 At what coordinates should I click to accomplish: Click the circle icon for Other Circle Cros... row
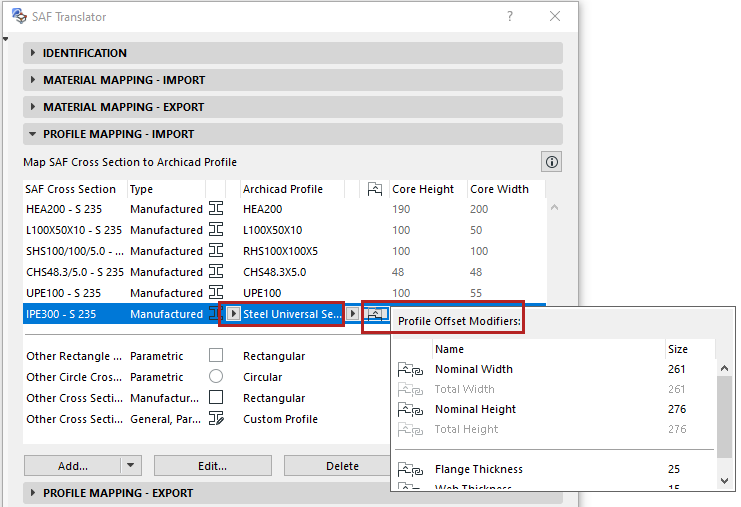coord(216,376)
